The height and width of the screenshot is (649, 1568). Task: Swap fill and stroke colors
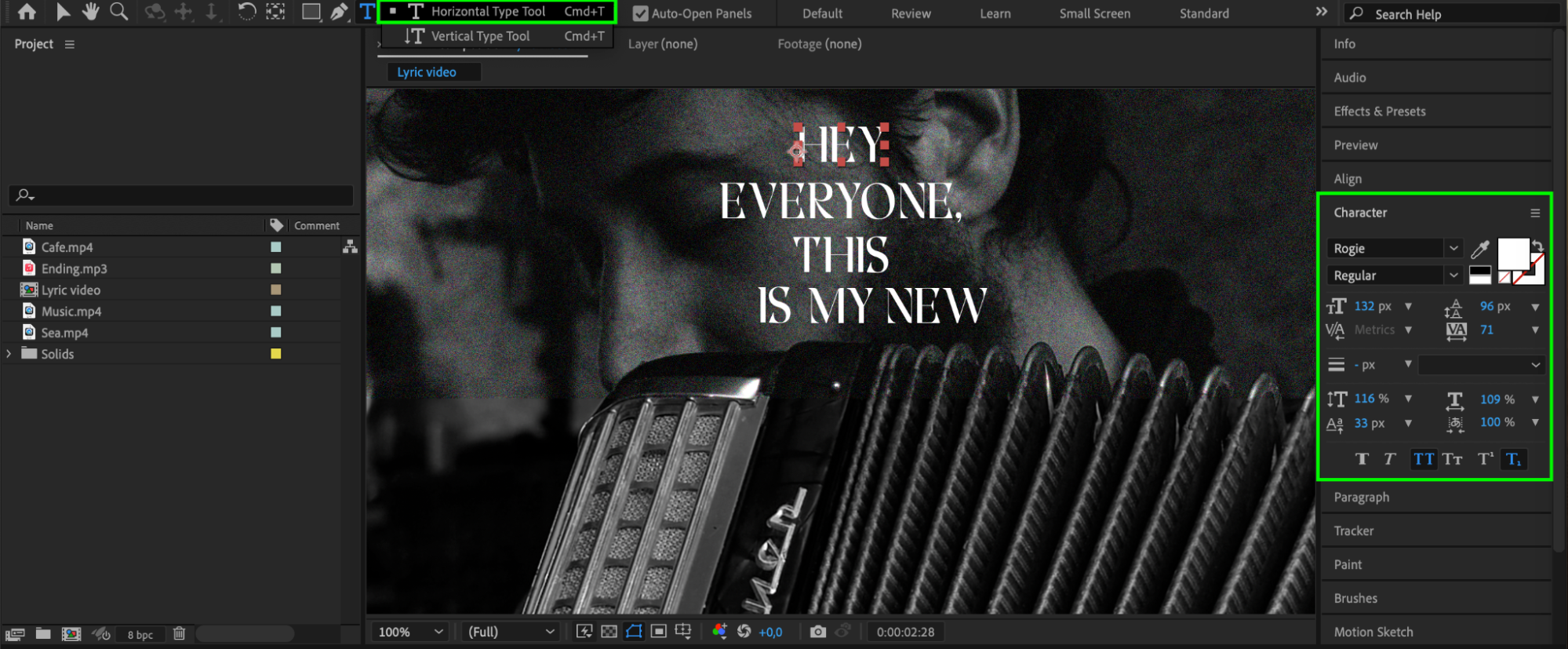(1537, 245)
